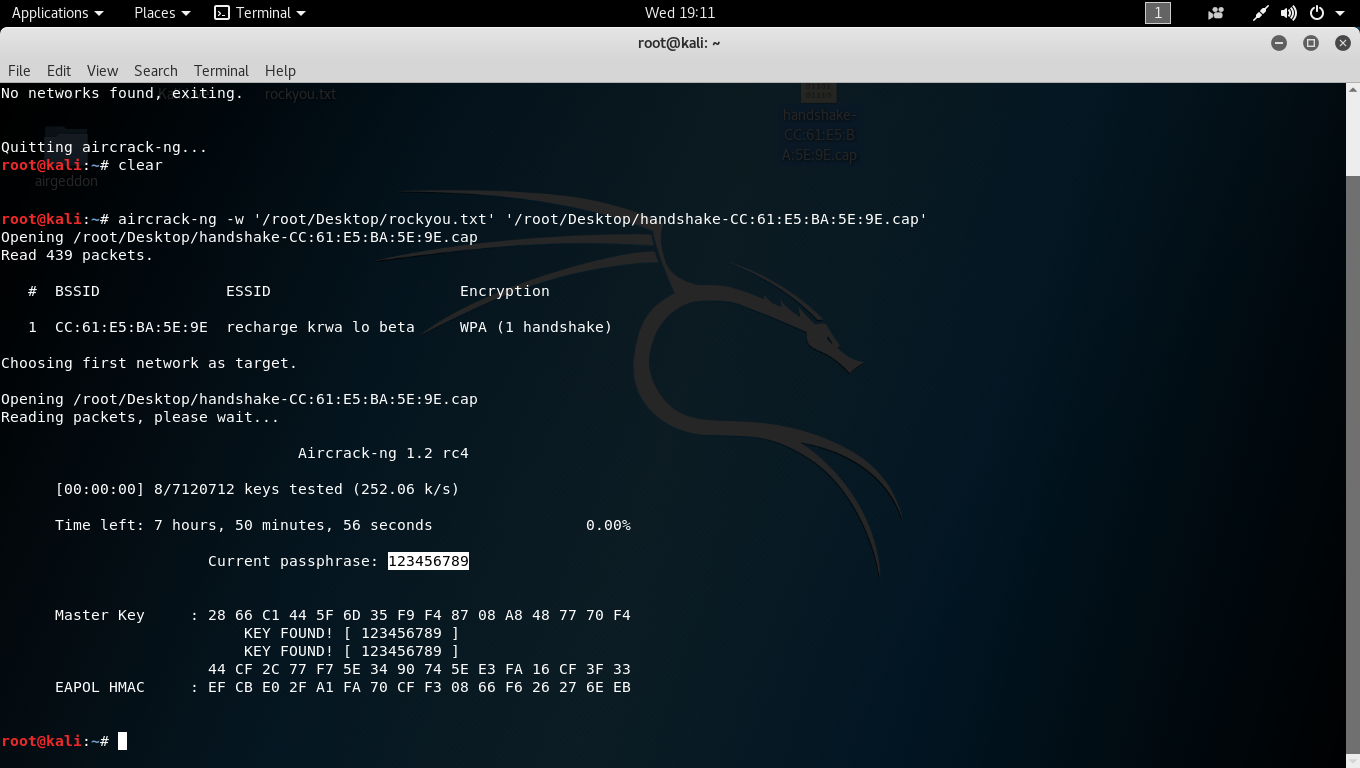Click the "root@kali: ~" window title

(679, 43)
